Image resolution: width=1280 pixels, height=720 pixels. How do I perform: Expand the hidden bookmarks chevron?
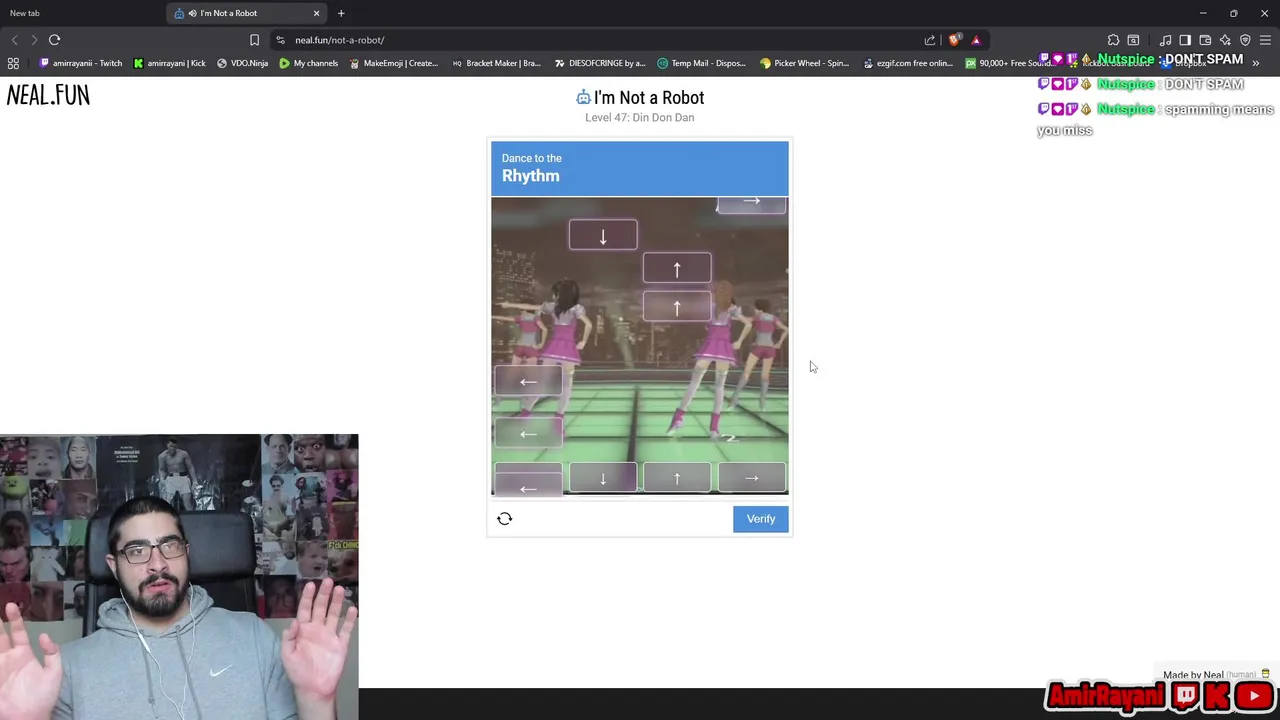1256,63
